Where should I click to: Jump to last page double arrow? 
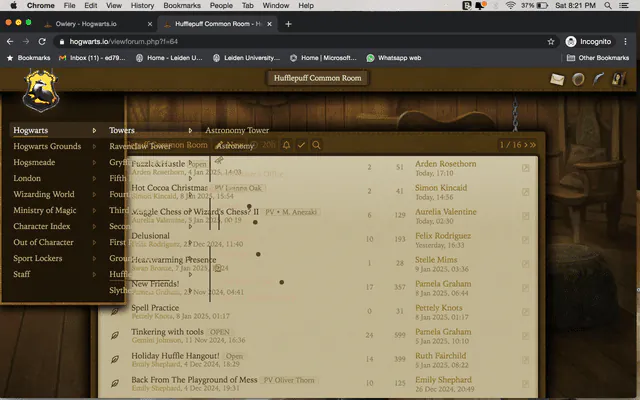(x=533, y=145)
